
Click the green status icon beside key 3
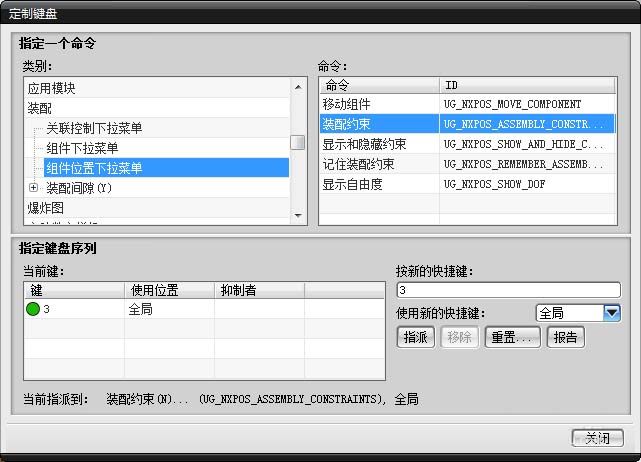pyautogui.click(x=33, y=309)
